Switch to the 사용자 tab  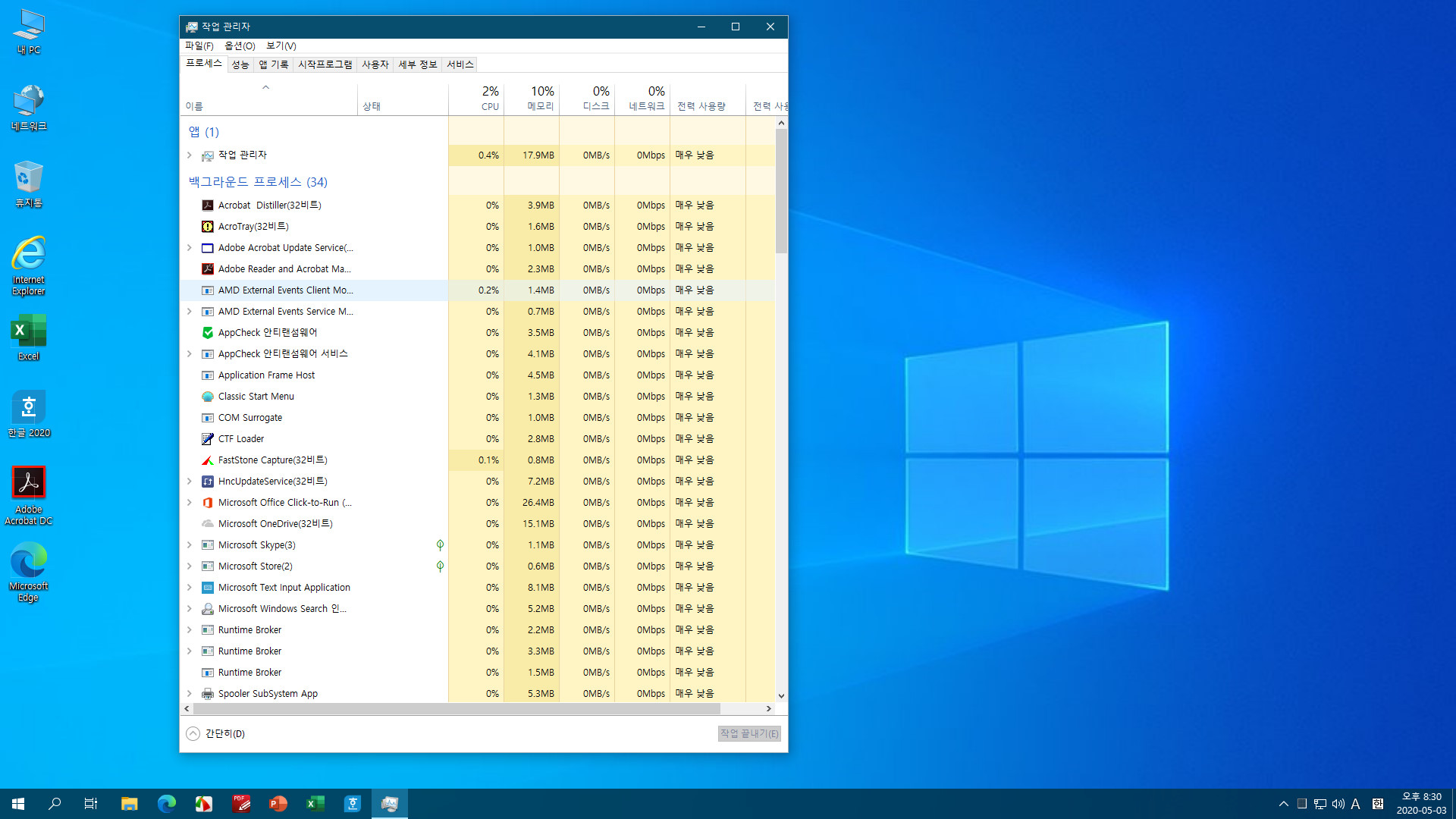[x=375, y=65]
